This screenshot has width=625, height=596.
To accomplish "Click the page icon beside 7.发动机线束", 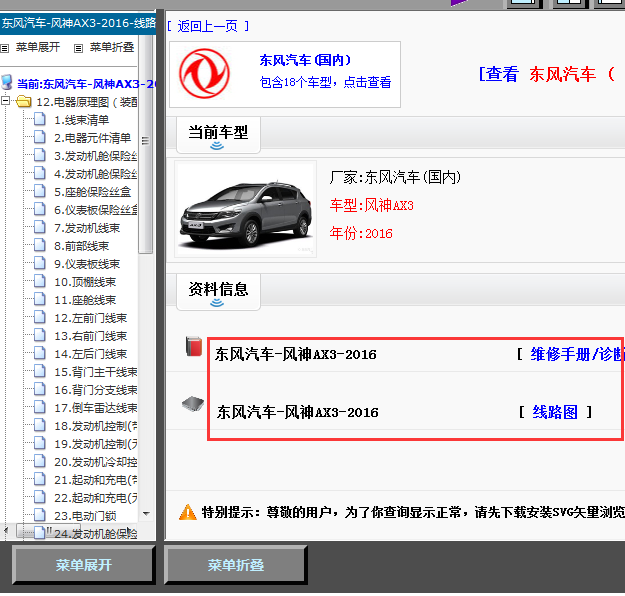I will pos(39,227).
